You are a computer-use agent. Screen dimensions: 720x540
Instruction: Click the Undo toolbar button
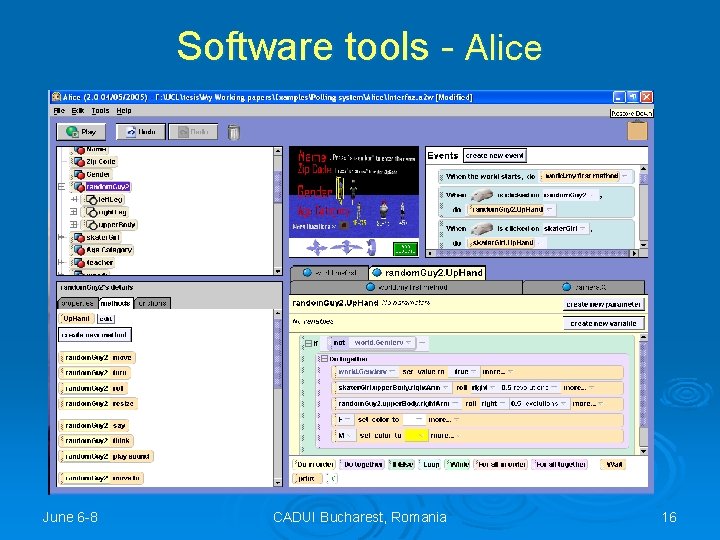(x=140, y=132)
